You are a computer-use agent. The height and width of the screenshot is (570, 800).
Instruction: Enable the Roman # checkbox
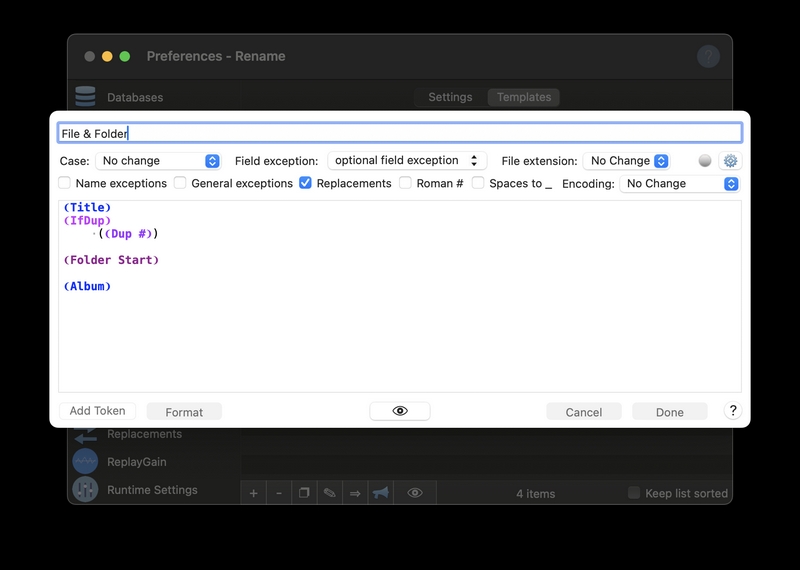point(405,183)
